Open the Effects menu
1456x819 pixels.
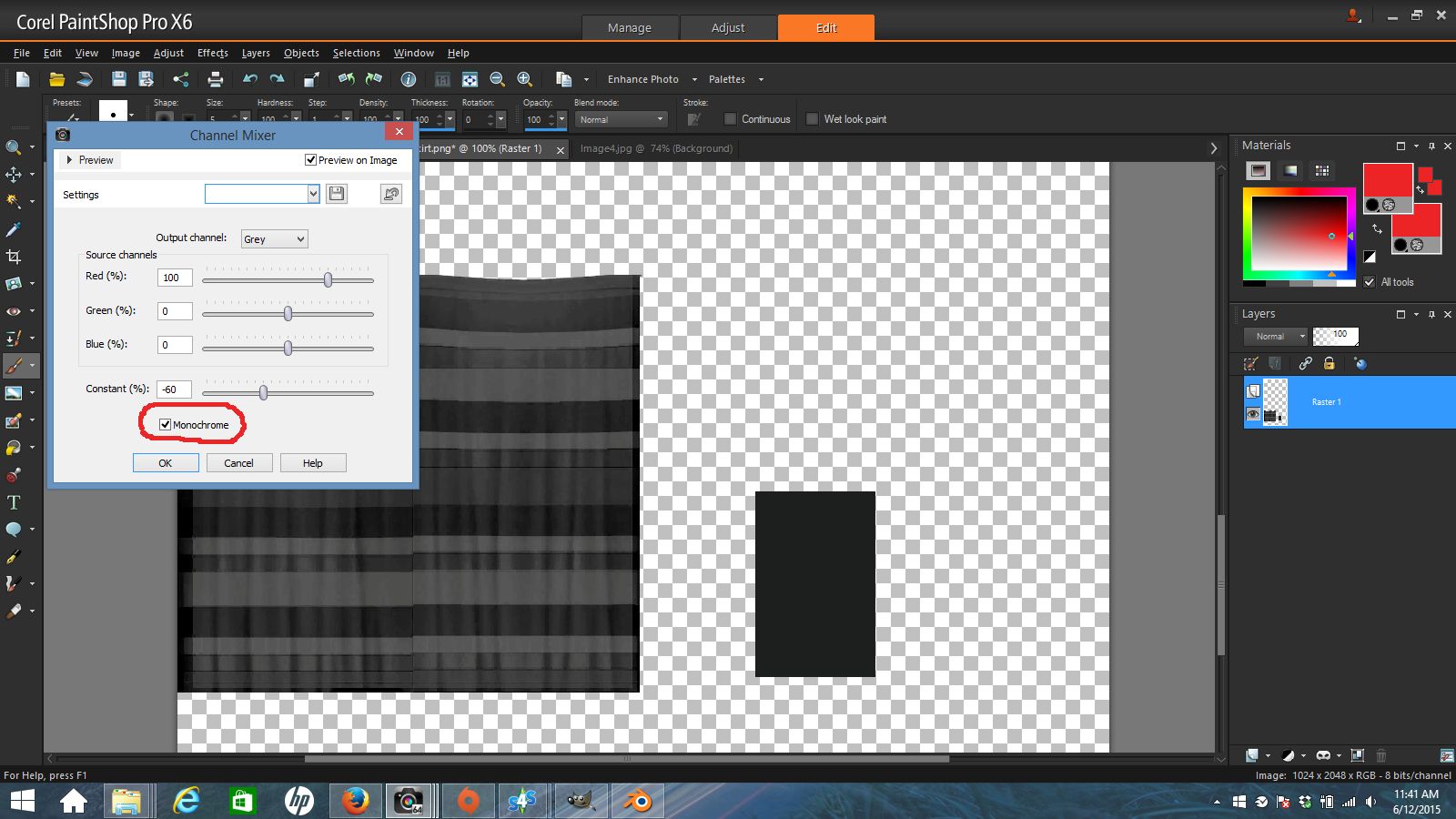tap(212, 52)
